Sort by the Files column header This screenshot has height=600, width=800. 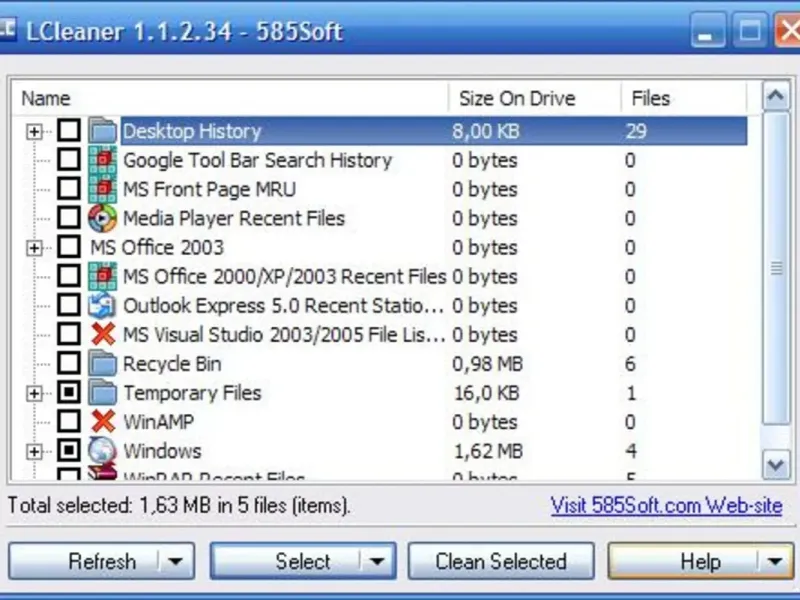pyautogui.click(x=684, y=98)
